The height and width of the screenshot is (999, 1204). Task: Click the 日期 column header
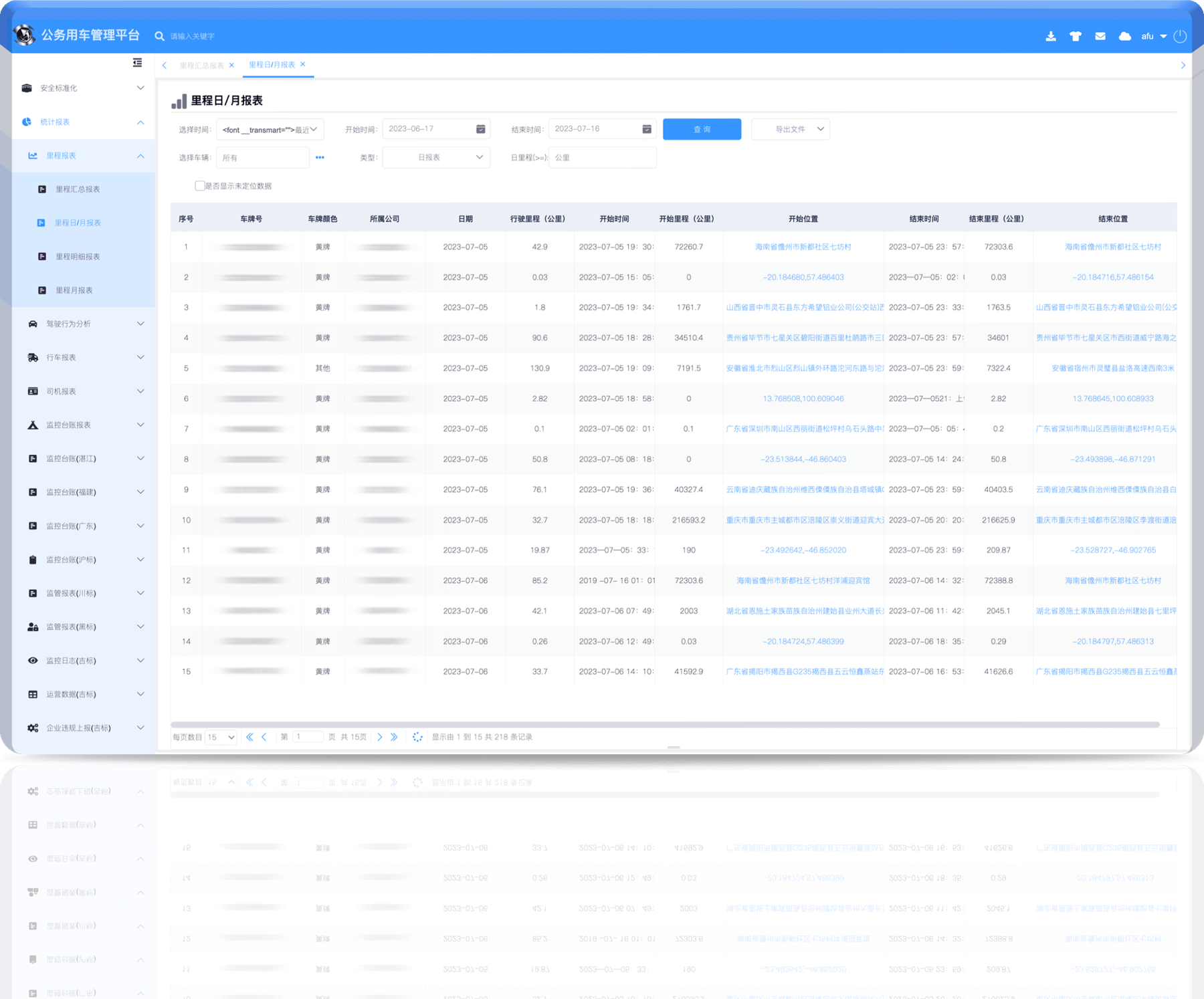pos(466,219)
